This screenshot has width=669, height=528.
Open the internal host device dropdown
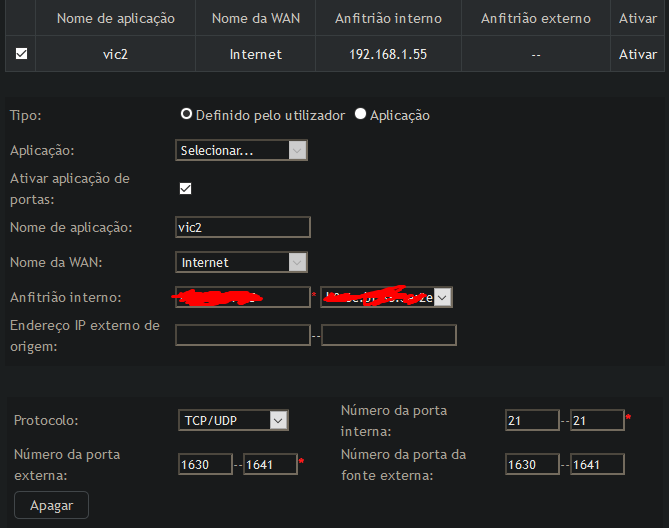(x=386, y=297)
